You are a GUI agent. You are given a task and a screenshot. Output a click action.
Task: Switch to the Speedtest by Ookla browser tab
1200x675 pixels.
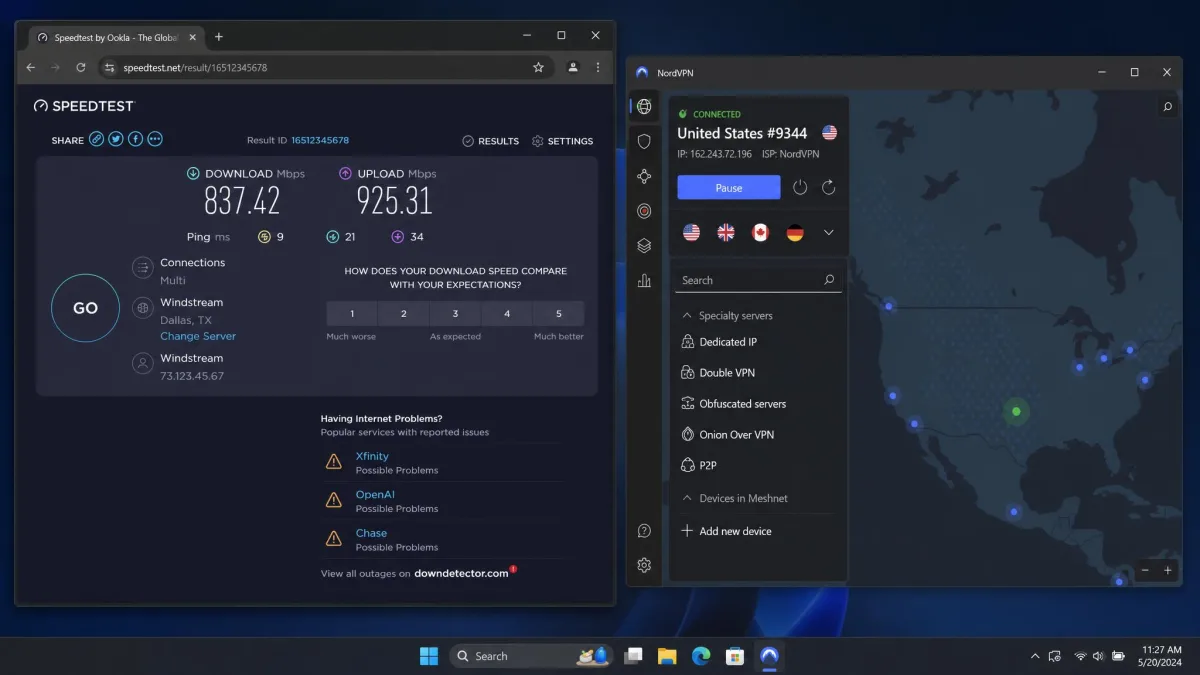(x=115, y=37)
